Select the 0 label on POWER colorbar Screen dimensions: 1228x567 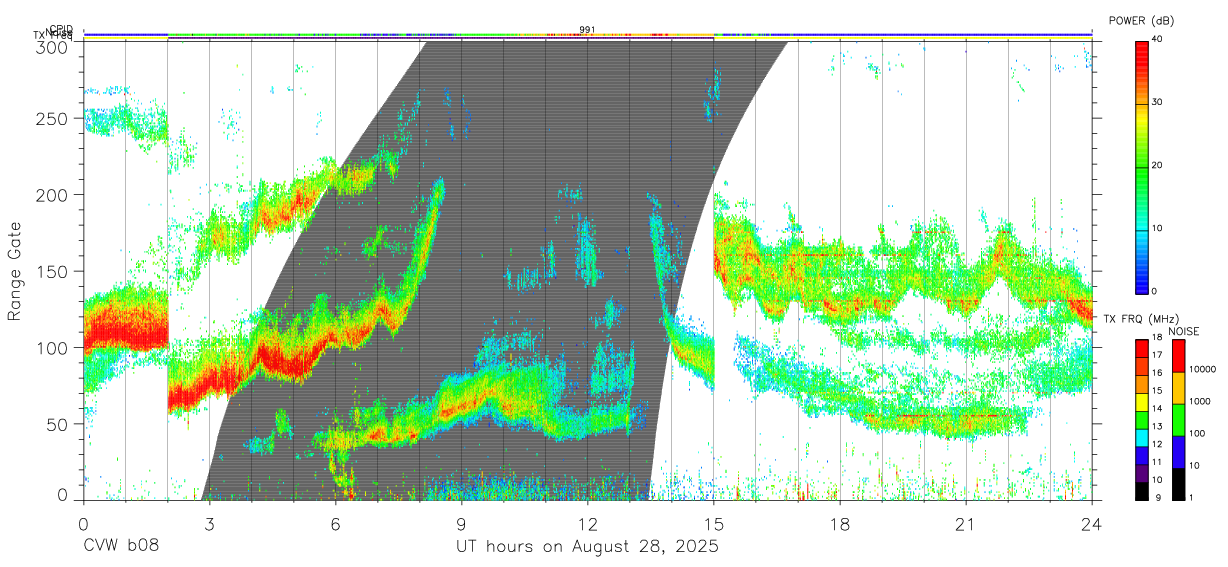(x=1156, y=291)
